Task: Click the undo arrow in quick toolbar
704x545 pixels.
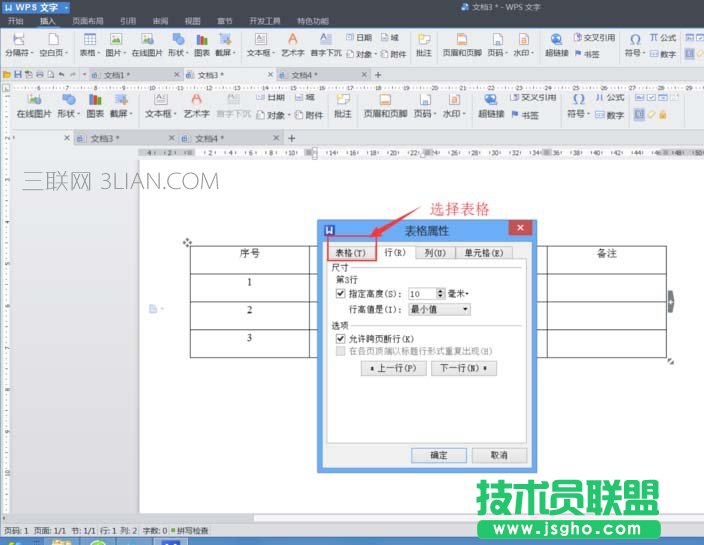Action: (62, 75)
